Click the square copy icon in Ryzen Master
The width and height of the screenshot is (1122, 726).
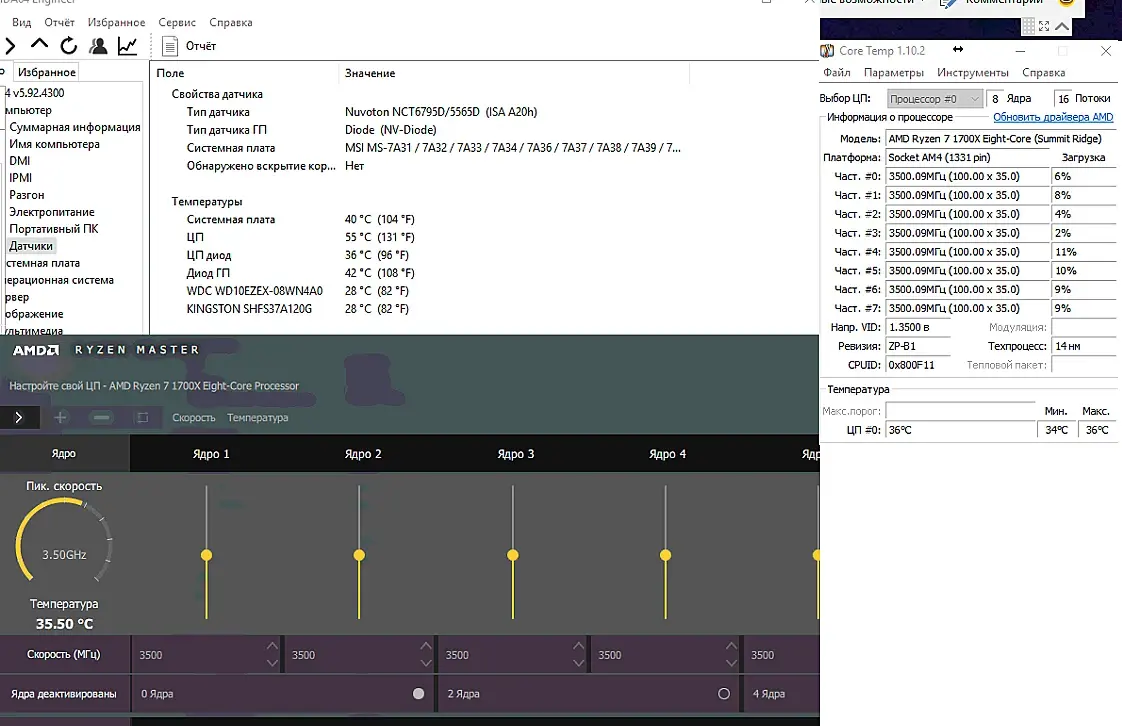[142, 417]
